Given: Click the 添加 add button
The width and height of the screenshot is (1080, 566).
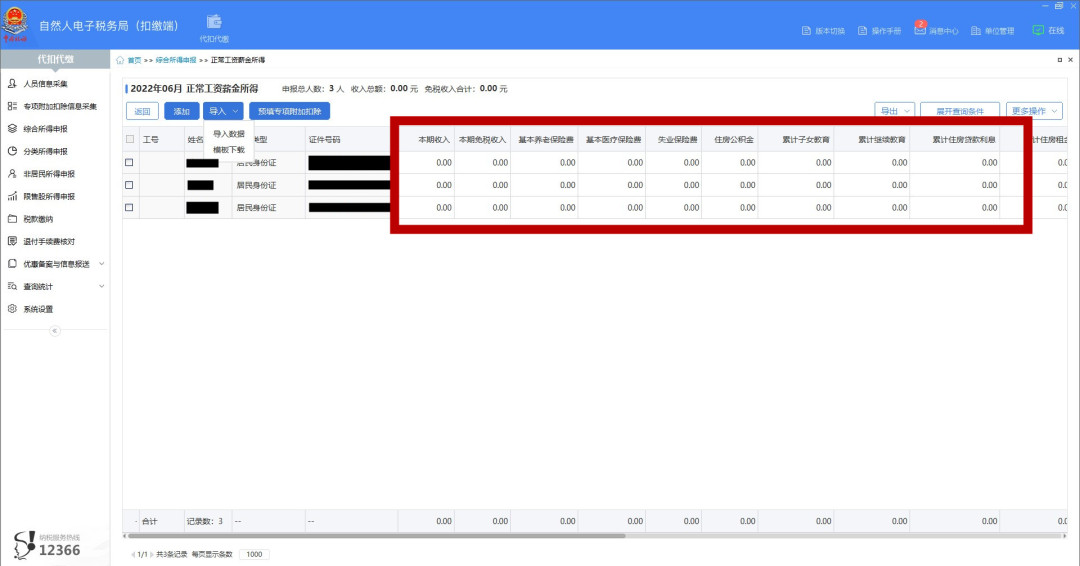Looking at the screenshot, I should pyautogui.click(x=181, y=111).
